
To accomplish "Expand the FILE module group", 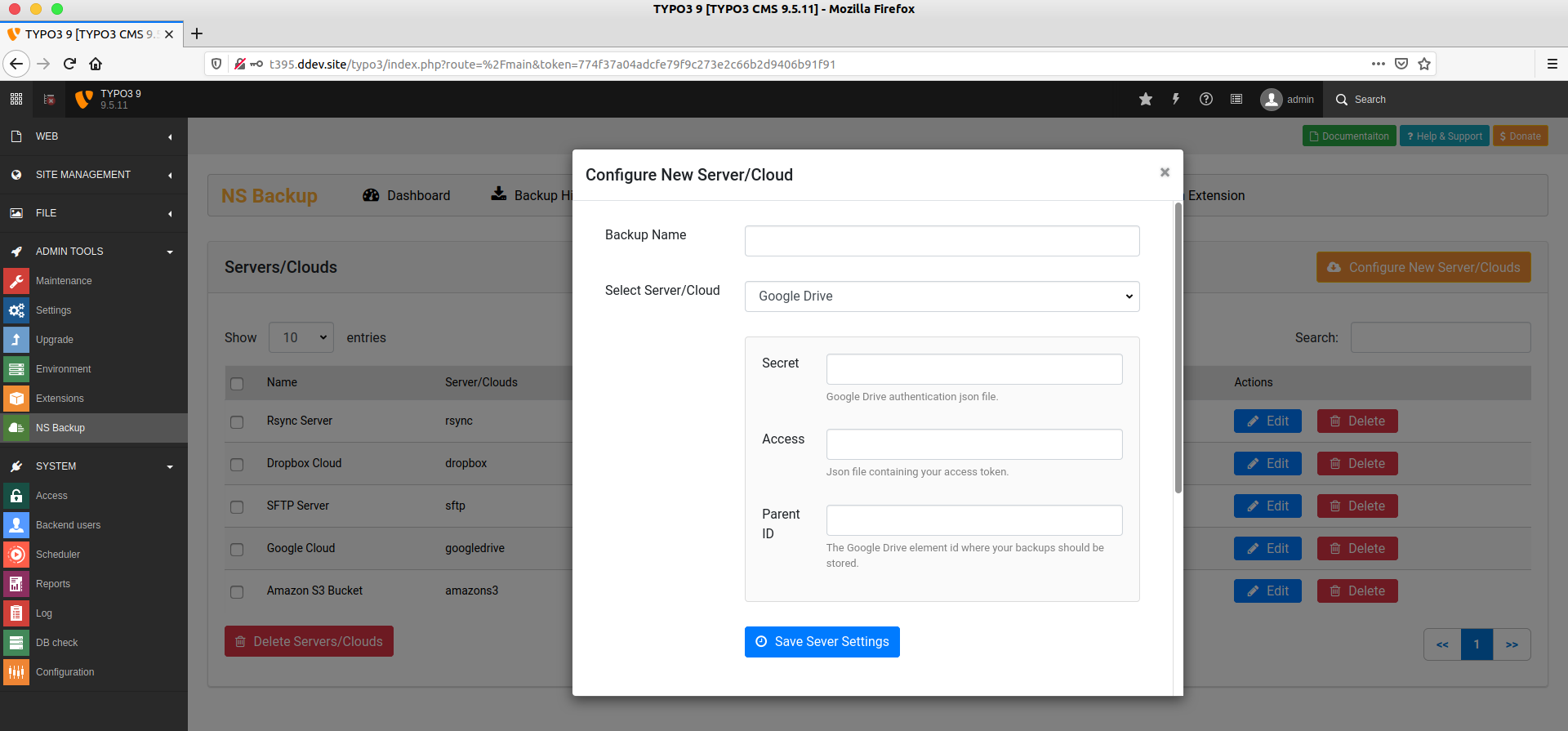I will (x=94, y=213).
